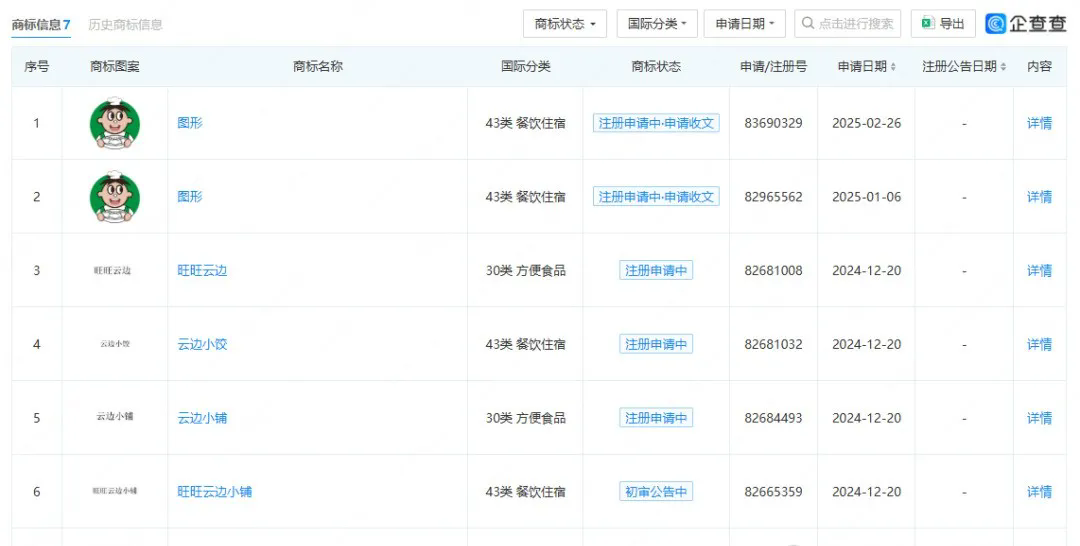The width and height of the screenshot is (1080, 546).
Task: Open 云边小饺 trademark image in row 4
Action: coord(114,344)
